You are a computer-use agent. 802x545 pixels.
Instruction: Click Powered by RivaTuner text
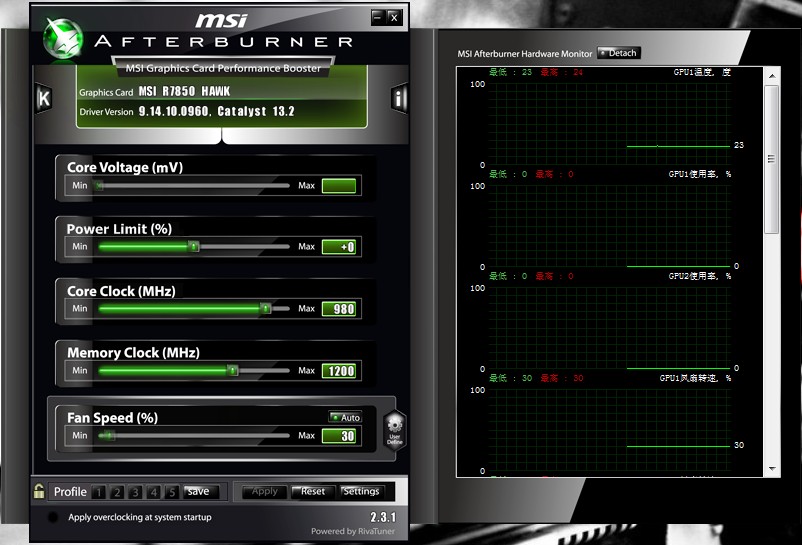353,531
